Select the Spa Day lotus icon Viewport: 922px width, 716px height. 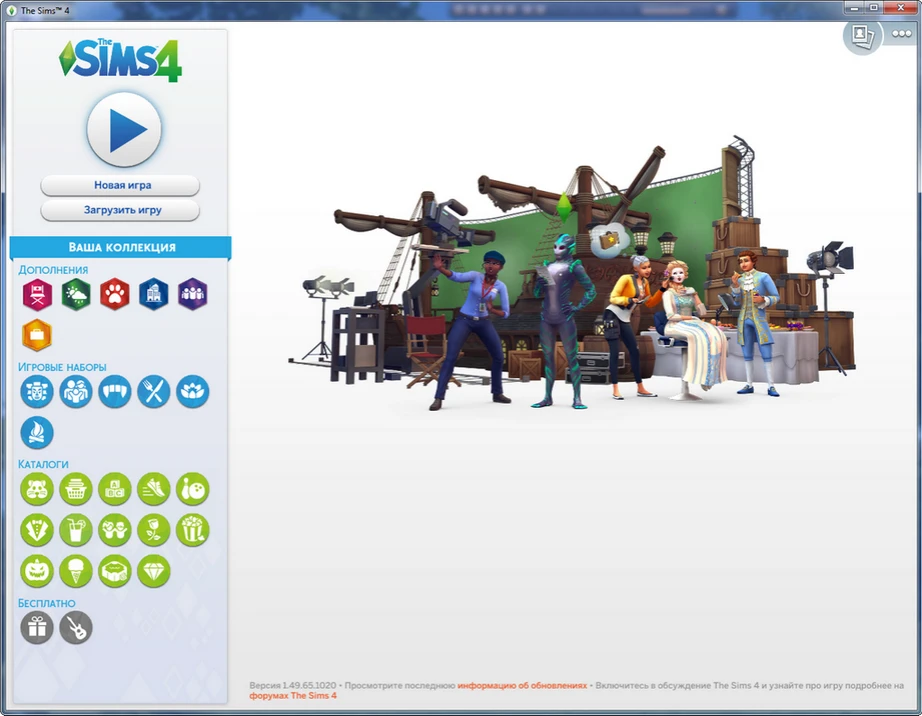192,392
